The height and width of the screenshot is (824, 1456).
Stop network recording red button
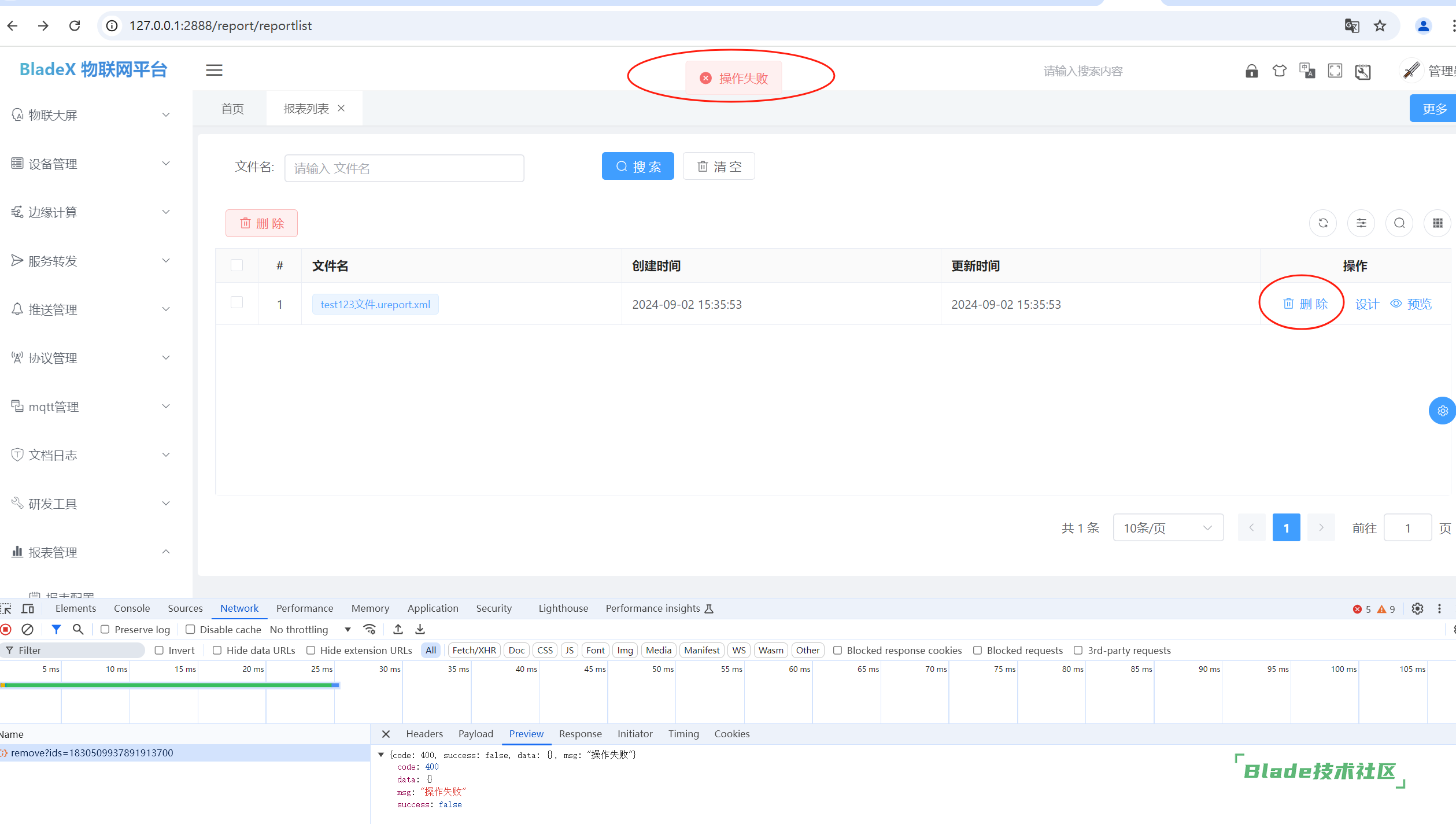pos(6,629)
